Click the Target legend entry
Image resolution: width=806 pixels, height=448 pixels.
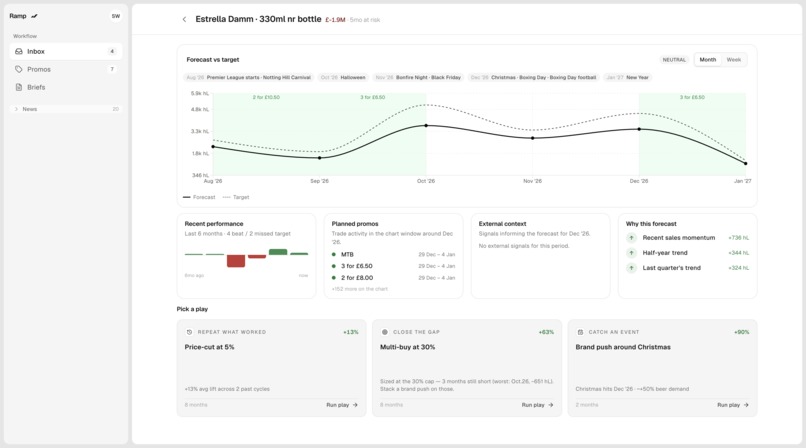pos(236,197)
